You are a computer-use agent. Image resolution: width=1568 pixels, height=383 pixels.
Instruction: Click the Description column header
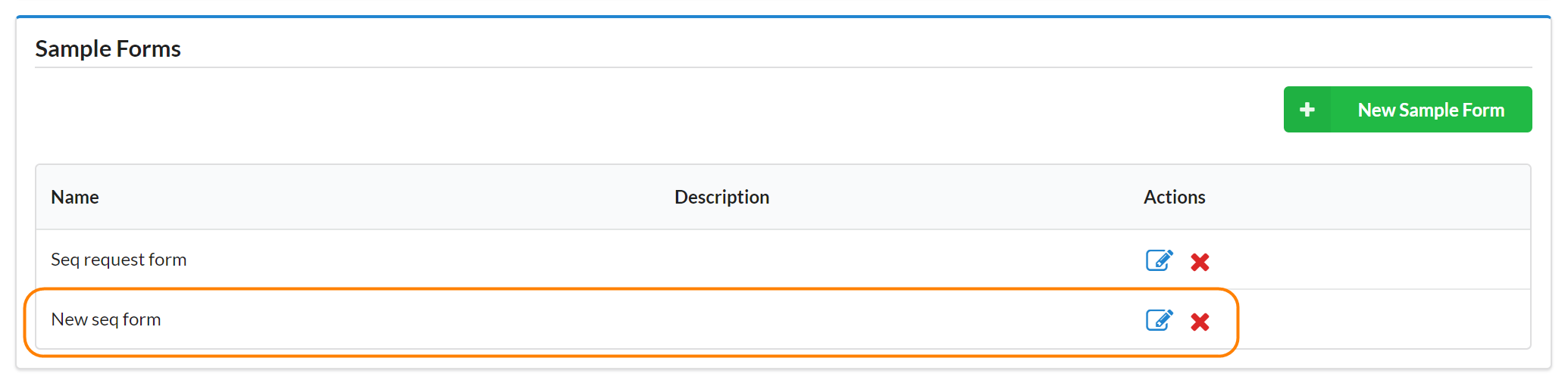pos(721,198)
